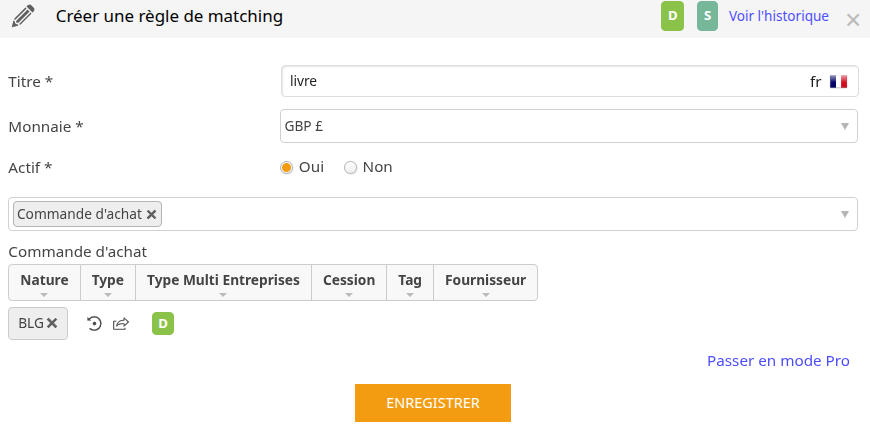This screenshot has height=440, width=870.
Task: Click the French flag language icon
Action: (838, 82)
